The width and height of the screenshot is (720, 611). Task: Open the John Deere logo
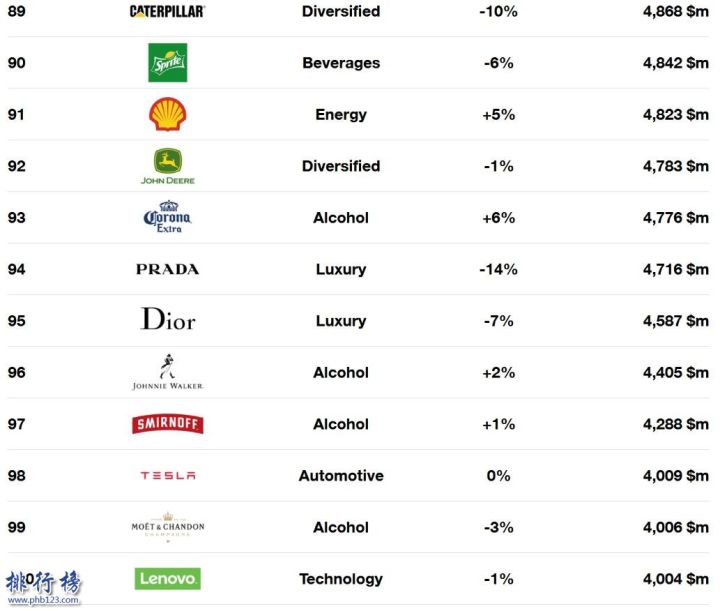coord(168,166)
